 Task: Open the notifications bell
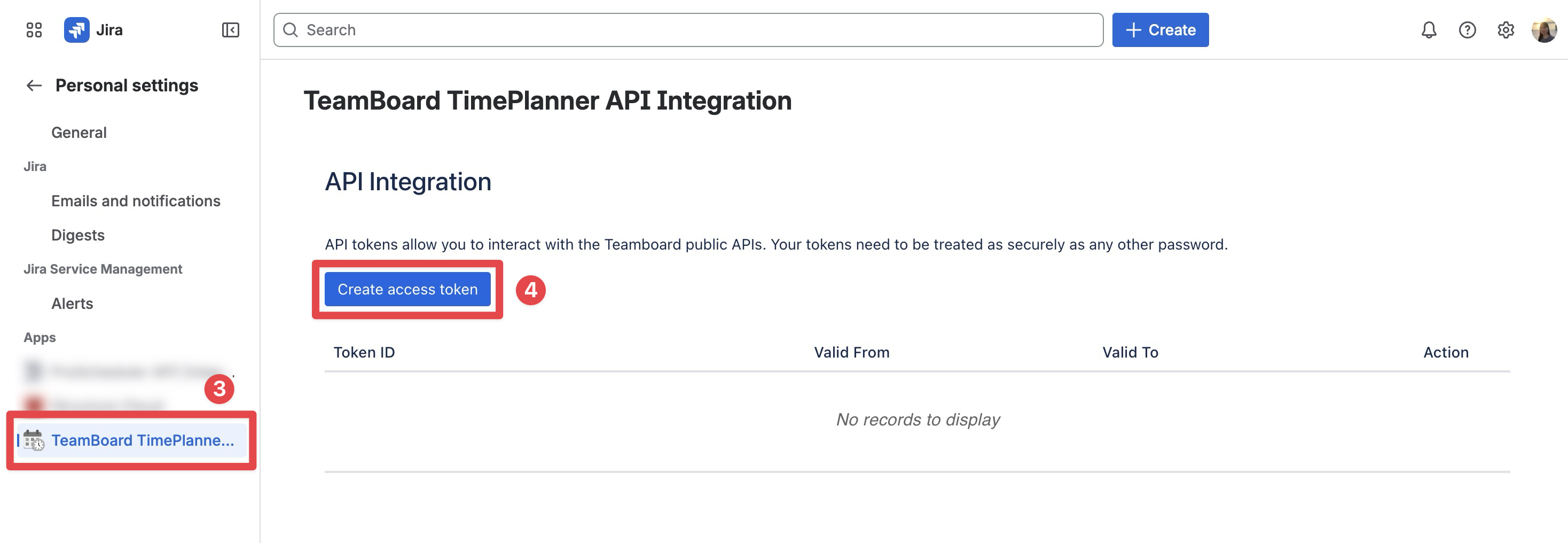click(1429, 30)
